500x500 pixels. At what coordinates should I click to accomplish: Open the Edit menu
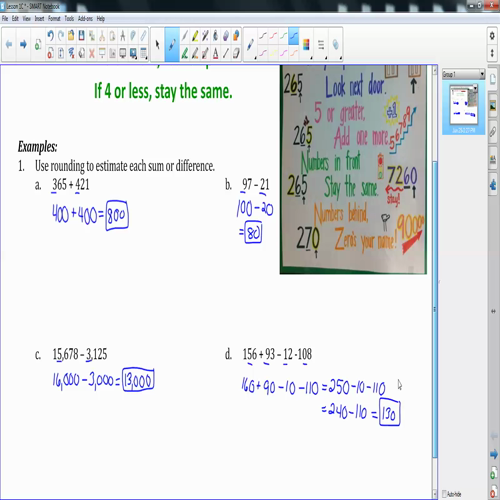[15, 19]
